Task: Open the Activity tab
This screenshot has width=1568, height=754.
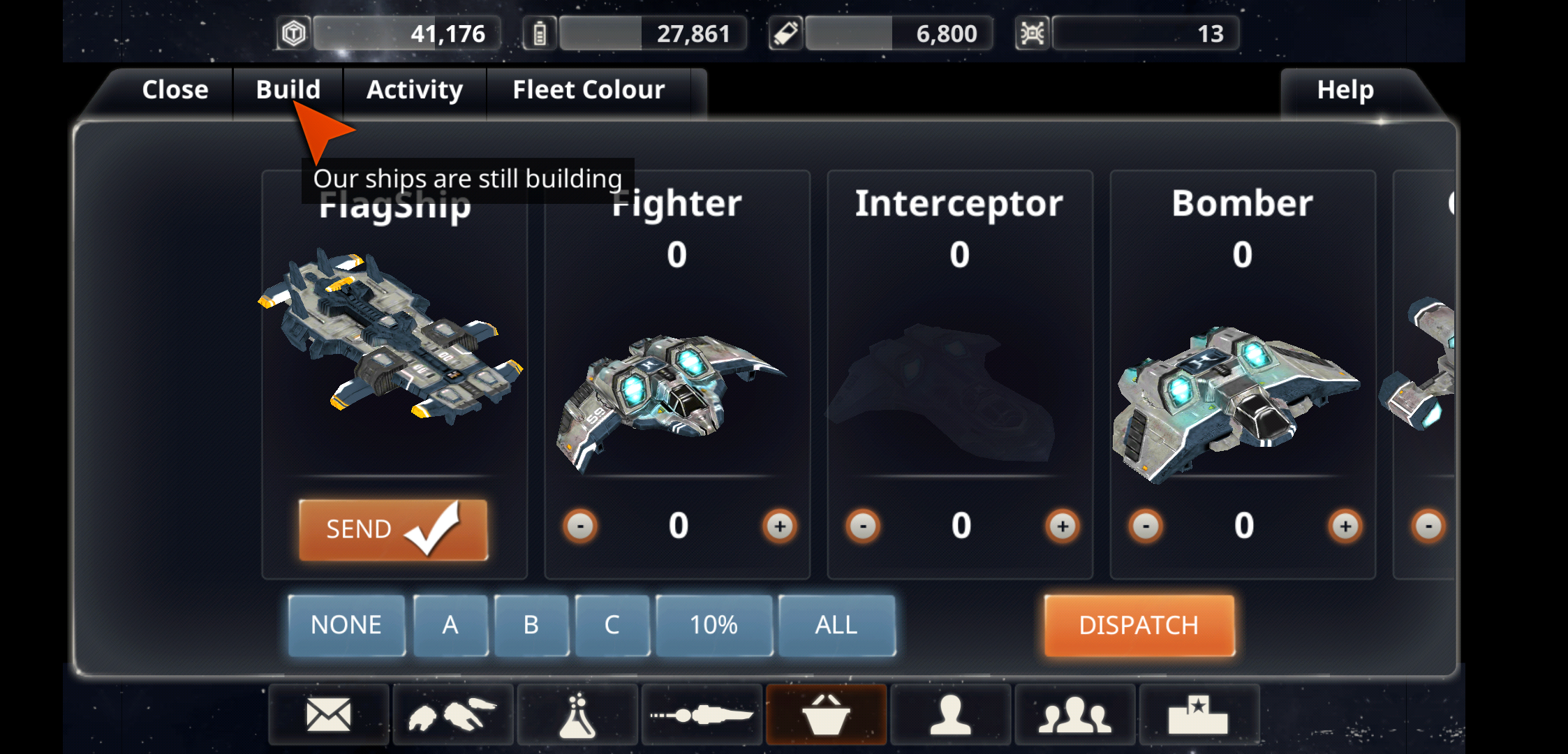Action: [x=415, y=90]
